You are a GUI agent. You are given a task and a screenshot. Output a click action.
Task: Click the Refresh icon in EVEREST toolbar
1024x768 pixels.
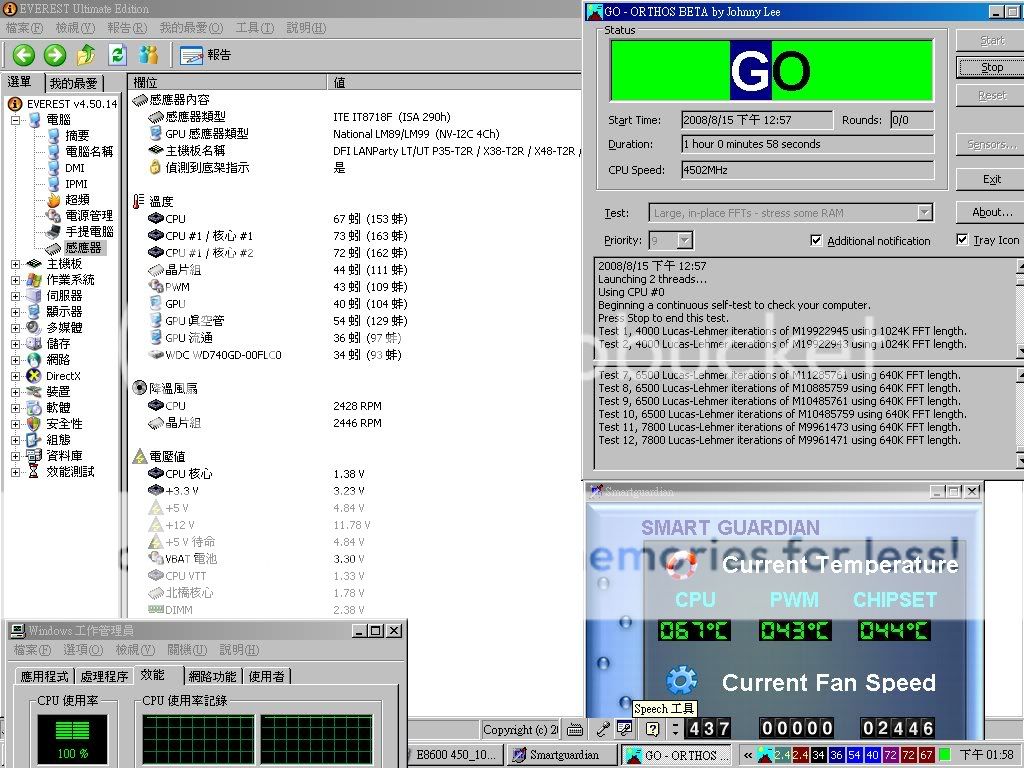coord(118,55)
